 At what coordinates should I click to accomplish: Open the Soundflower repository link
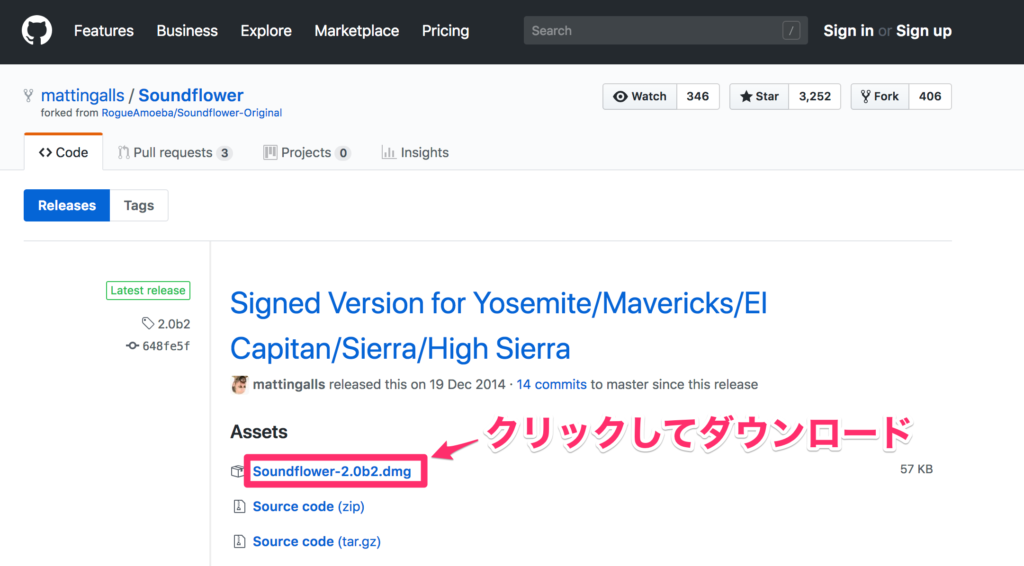point(191,95)
